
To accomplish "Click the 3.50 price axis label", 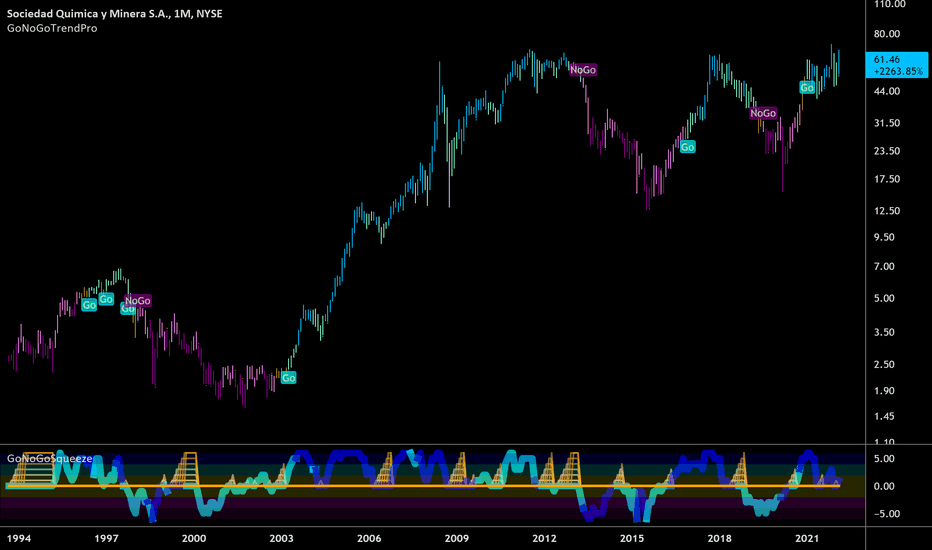I will pos(884,332).
